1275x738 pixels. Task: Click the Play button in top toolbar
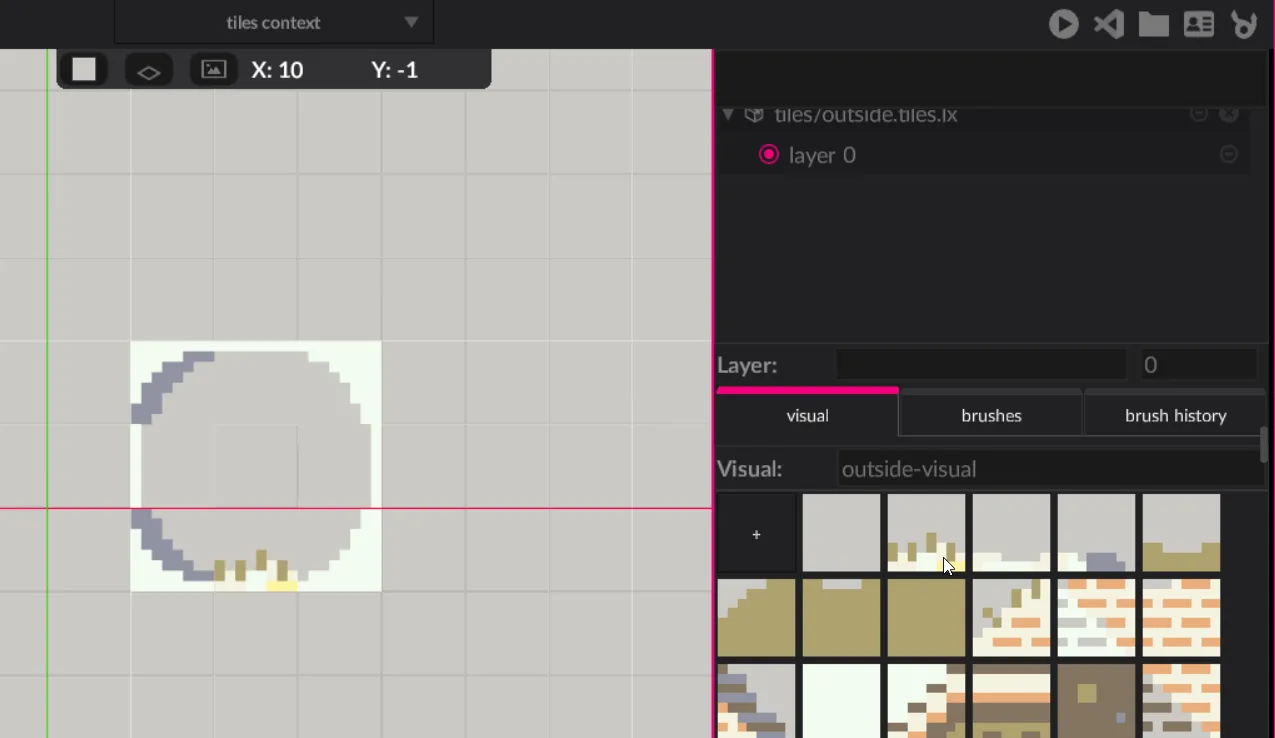coord(1063,24)
